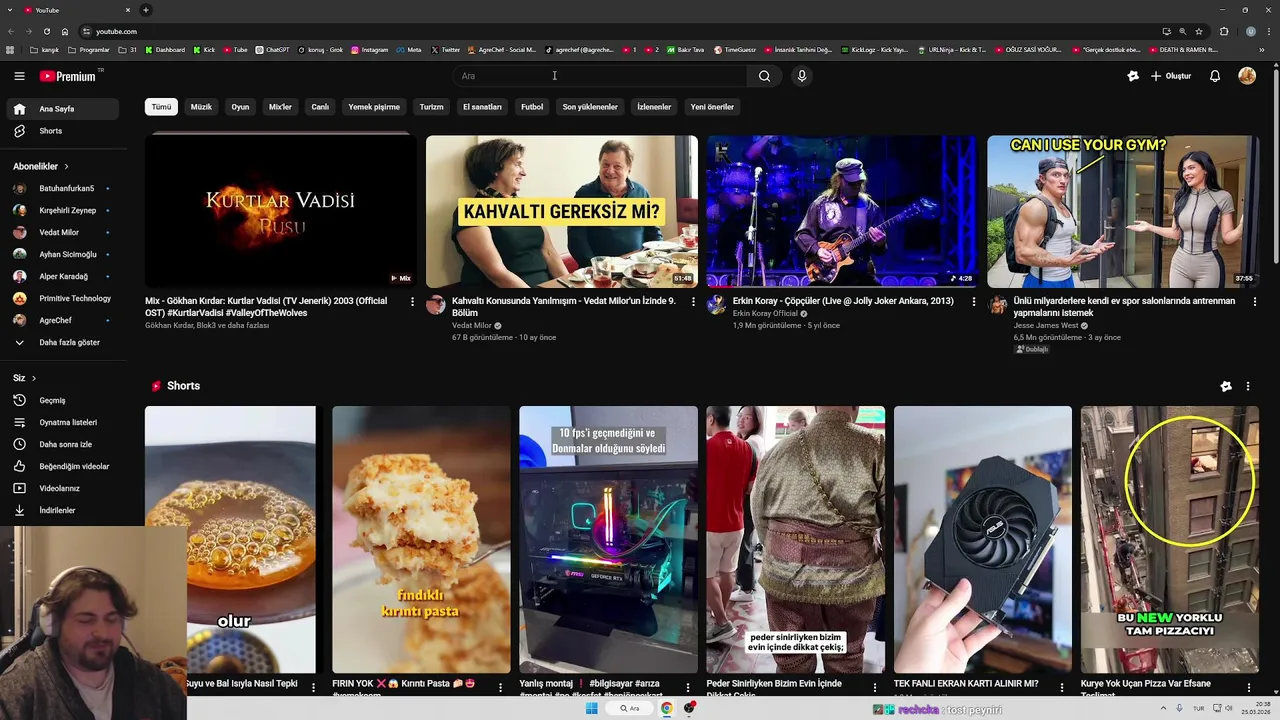The height and width of the screenshot is (720, 1280).
Task: Open the YouTube hamburger guide menu
Action: [x=19, y=76]
